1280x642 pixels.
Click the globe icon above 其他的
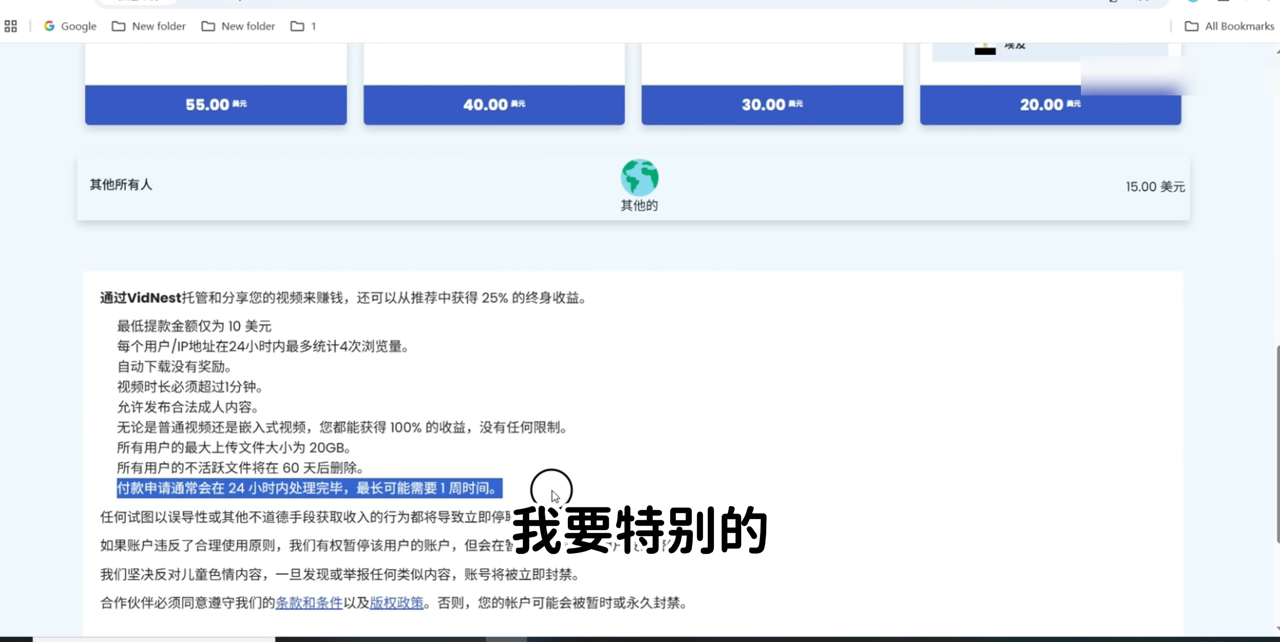tap(639, 178)
